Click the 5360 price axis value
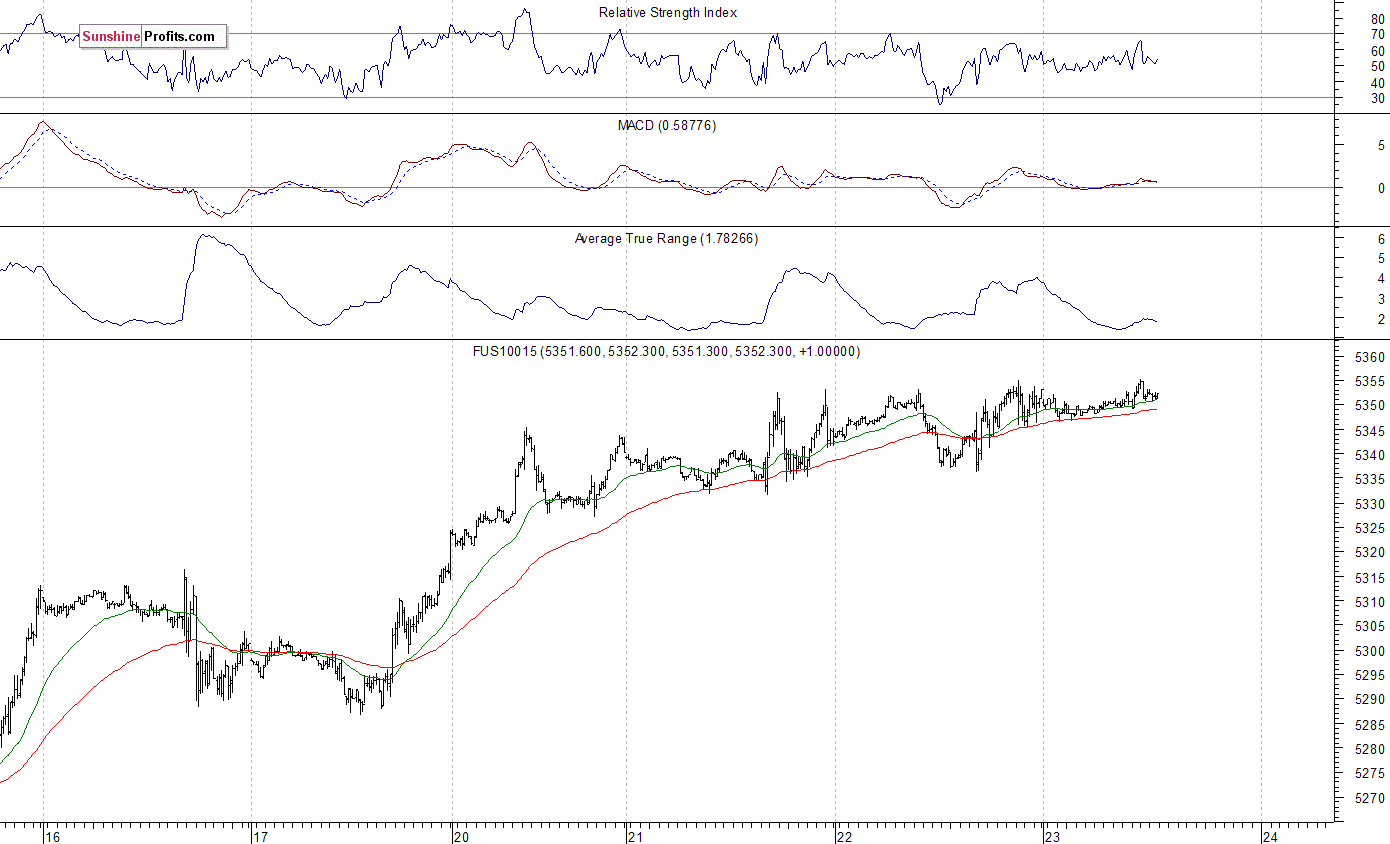This screenshot has height=844, width=1390. click(1370, 357)
